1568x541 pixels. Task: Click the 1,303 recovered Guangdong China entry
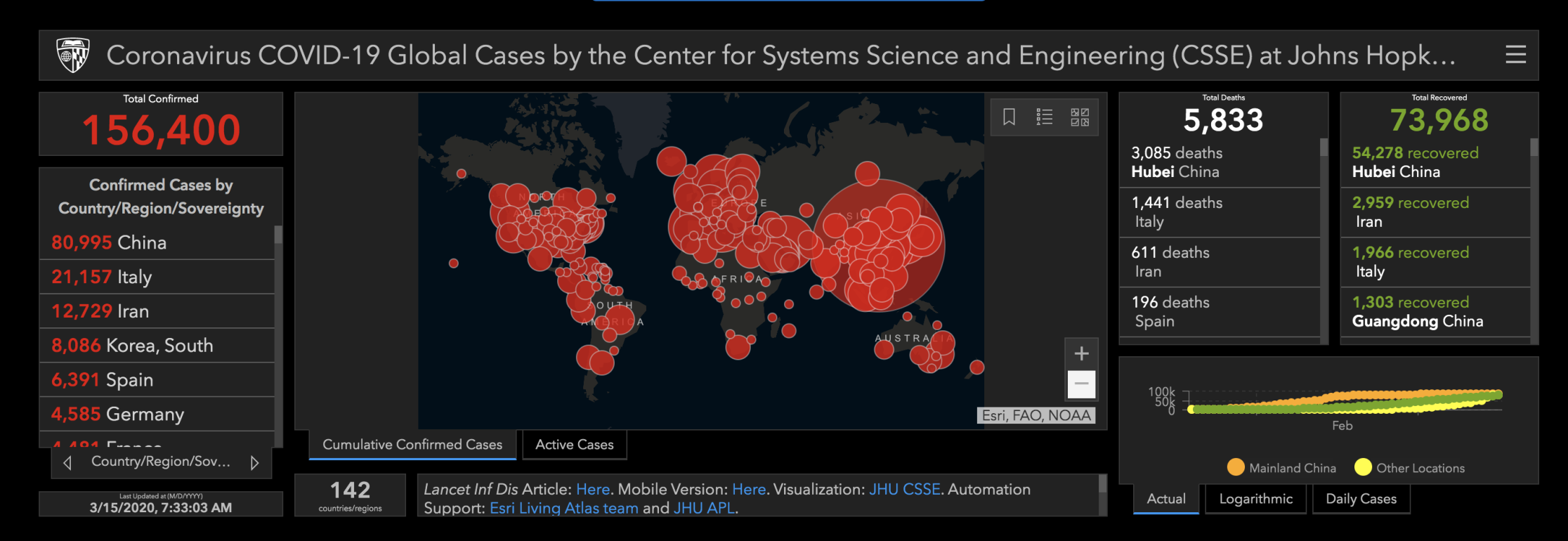point(1435,312)
